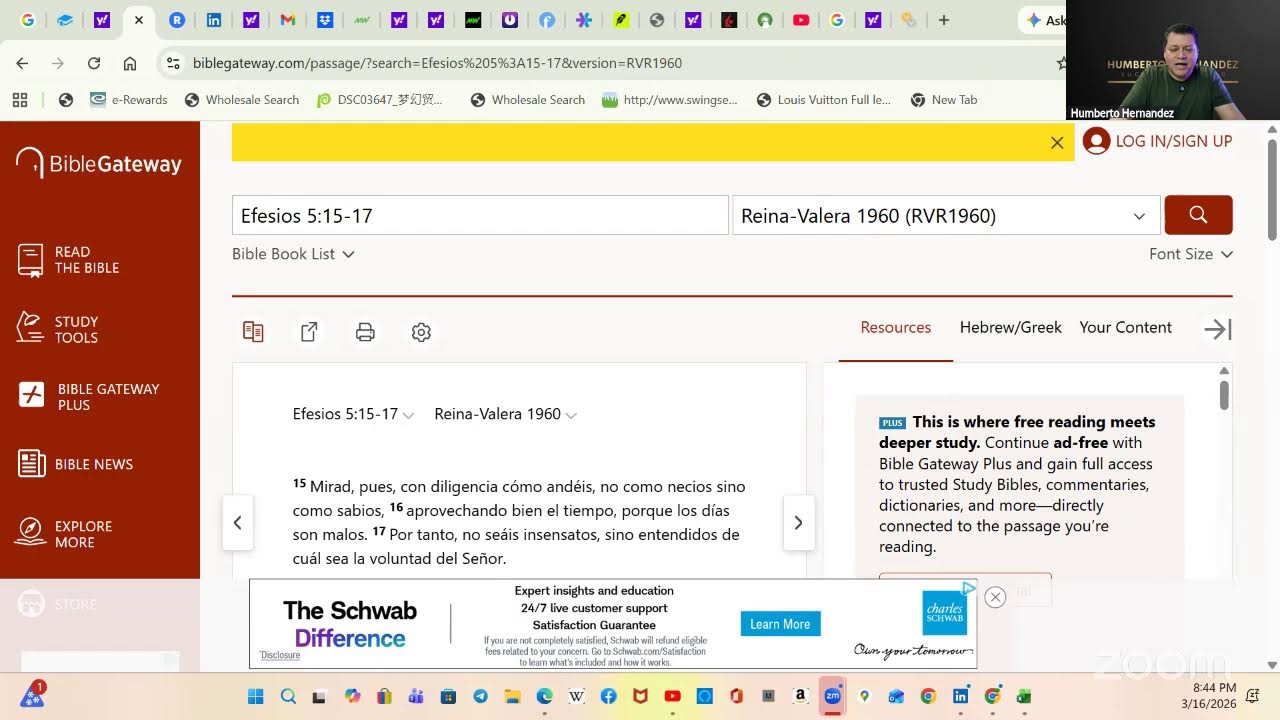This screenshot has width=1280, height=720.
Task: Click LOG IN/SIGN UP link
Action: [x=1174, y=141]
